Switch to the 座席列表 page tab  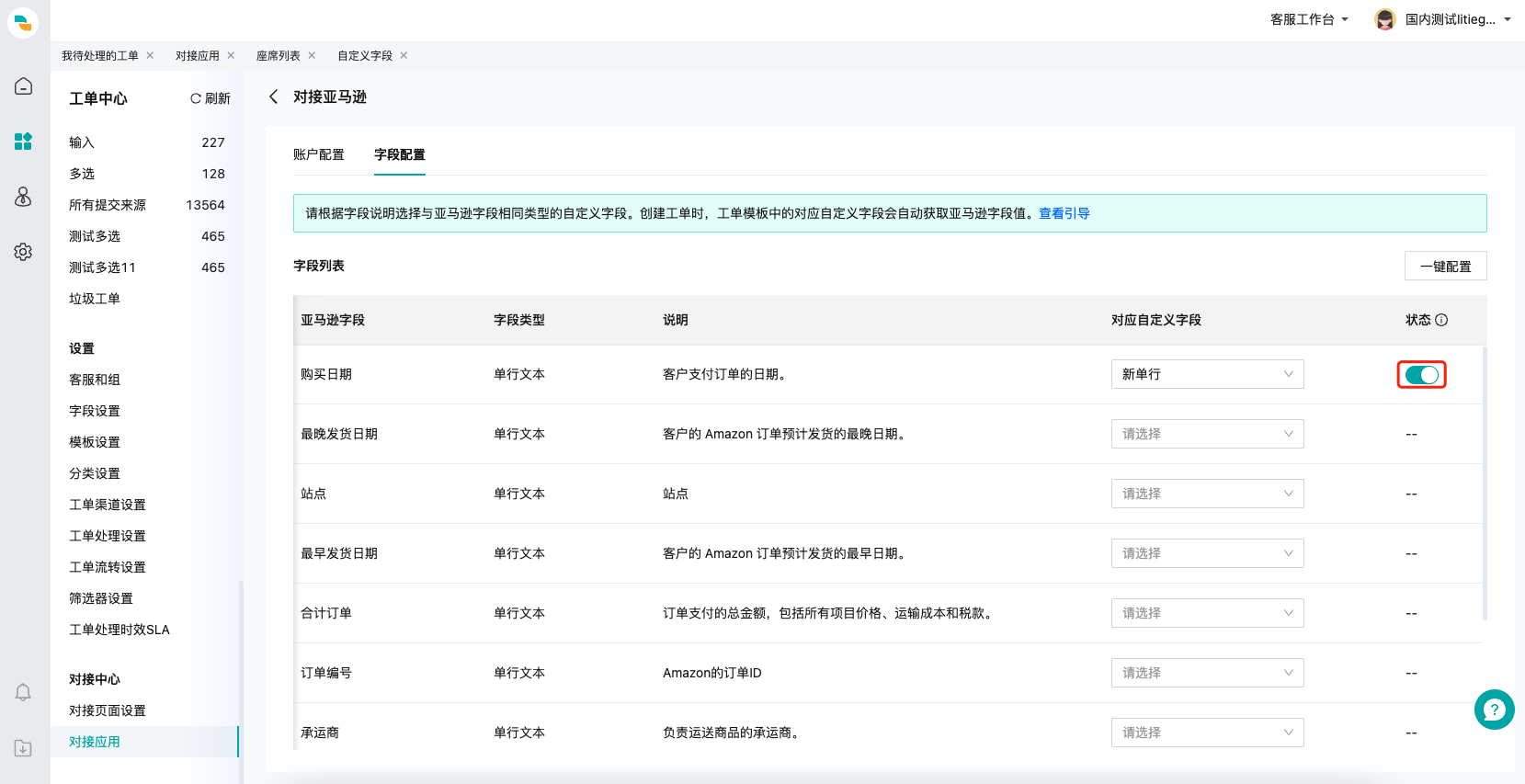[279, 55]
